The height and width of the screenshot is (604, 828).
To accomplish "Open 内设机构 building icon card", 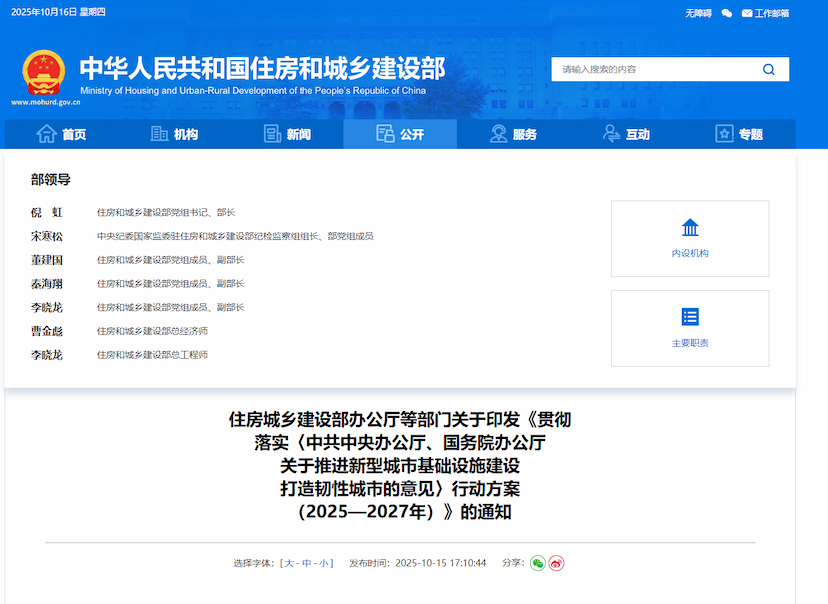I will [690, 238].
